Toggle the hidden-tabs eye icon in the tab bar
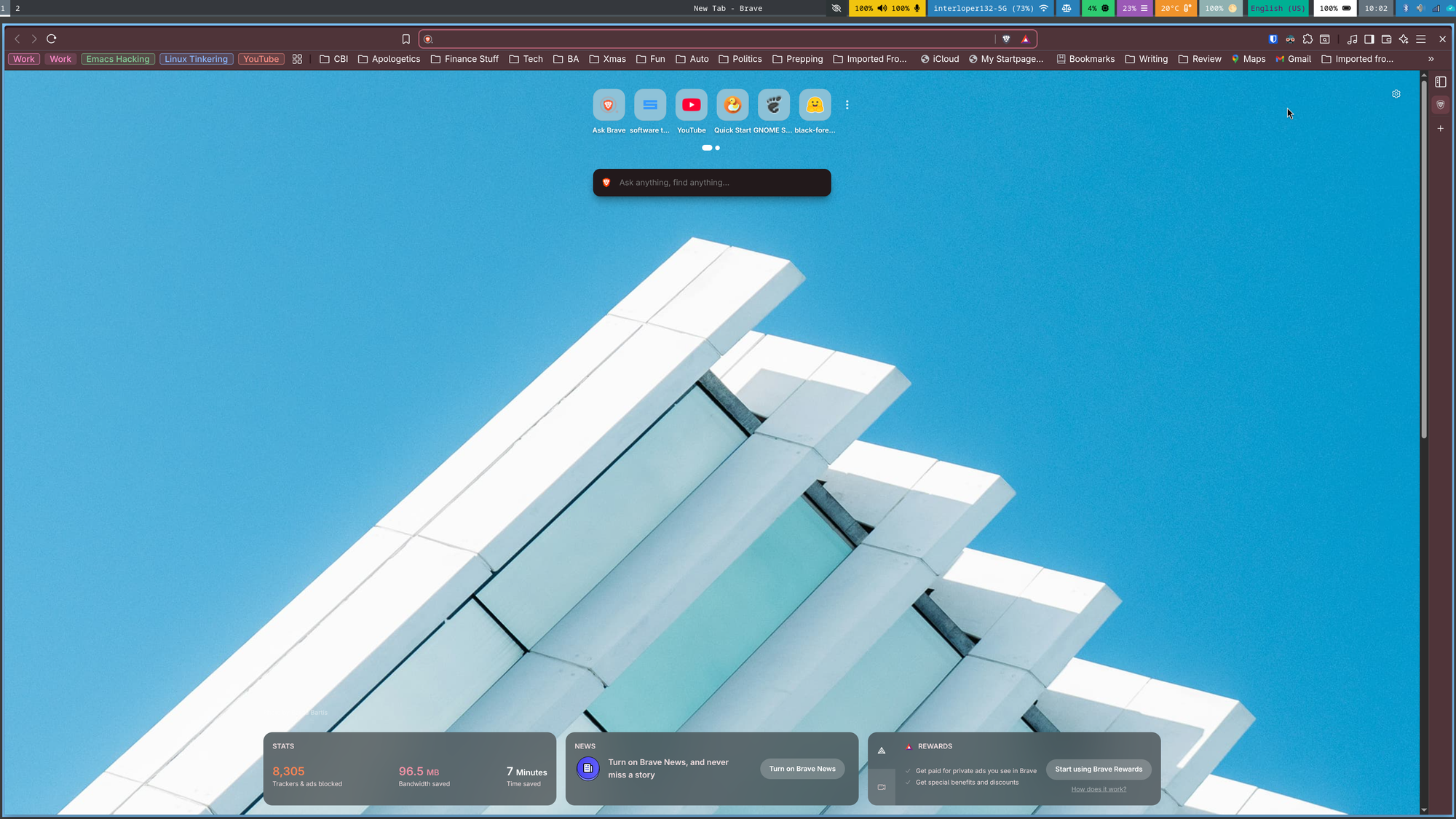This screenshot has width=1456, height=819. [836, 8]
